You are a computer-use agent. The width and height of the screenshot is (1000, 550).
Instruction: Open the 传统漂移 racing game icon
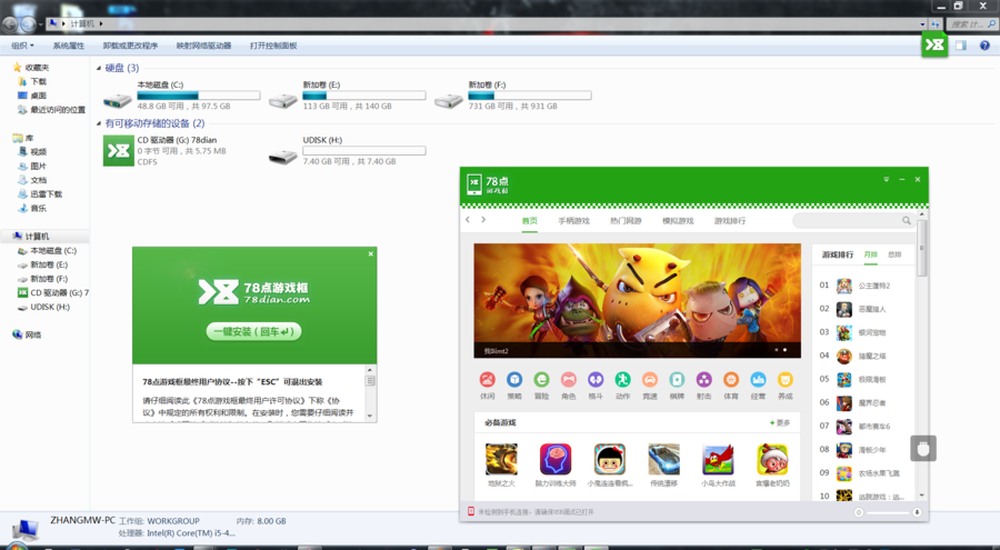[664, 459]
